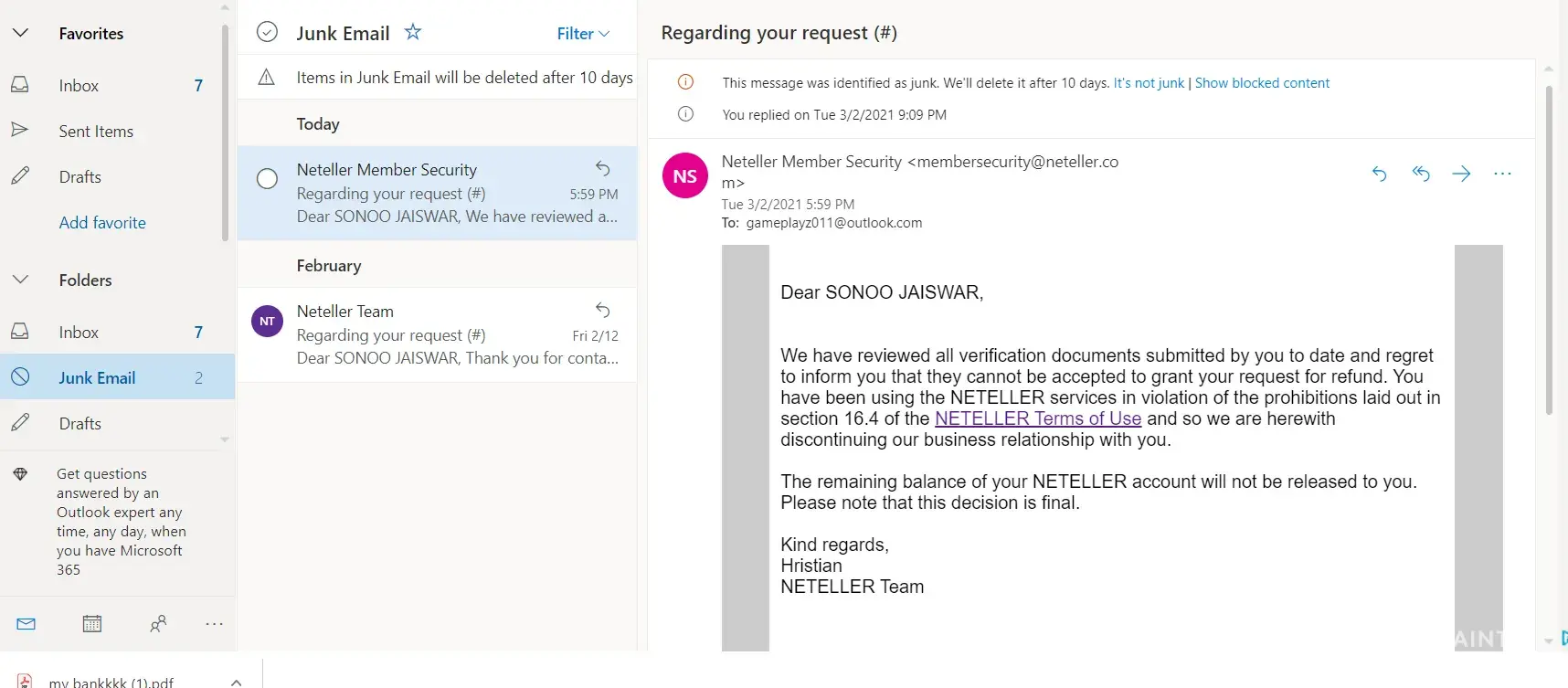The image size is (1568, 688).
Task: Forward this email using the arrow icon
Action: [1462, 174]
